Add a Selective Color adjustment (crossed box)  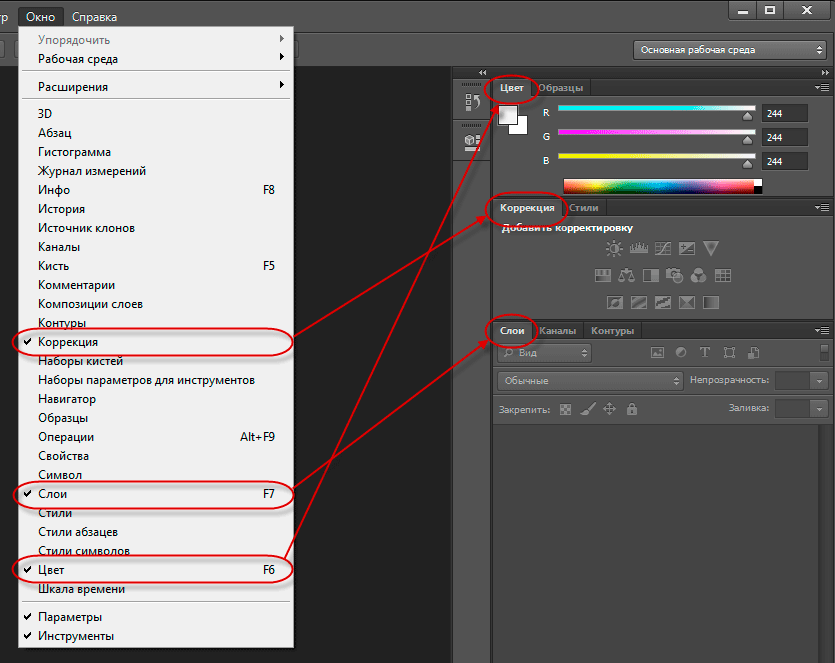tap(686, 302)
